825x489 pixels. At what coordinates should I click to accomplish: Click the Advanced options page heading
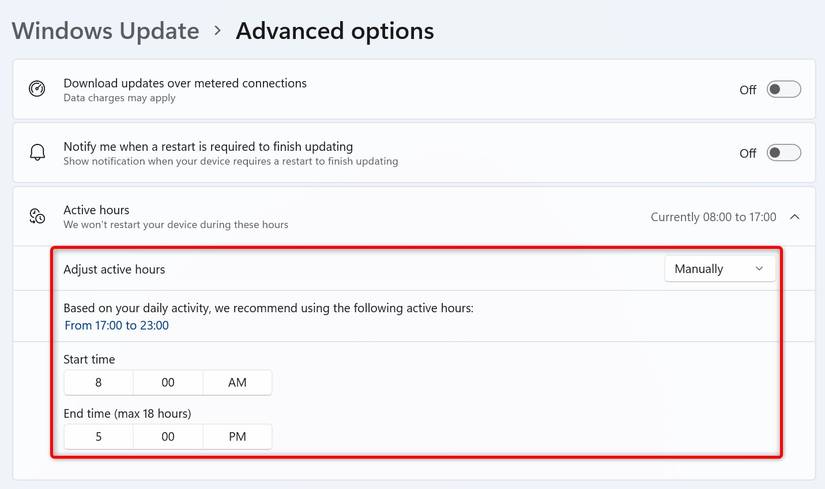[334, 31]
